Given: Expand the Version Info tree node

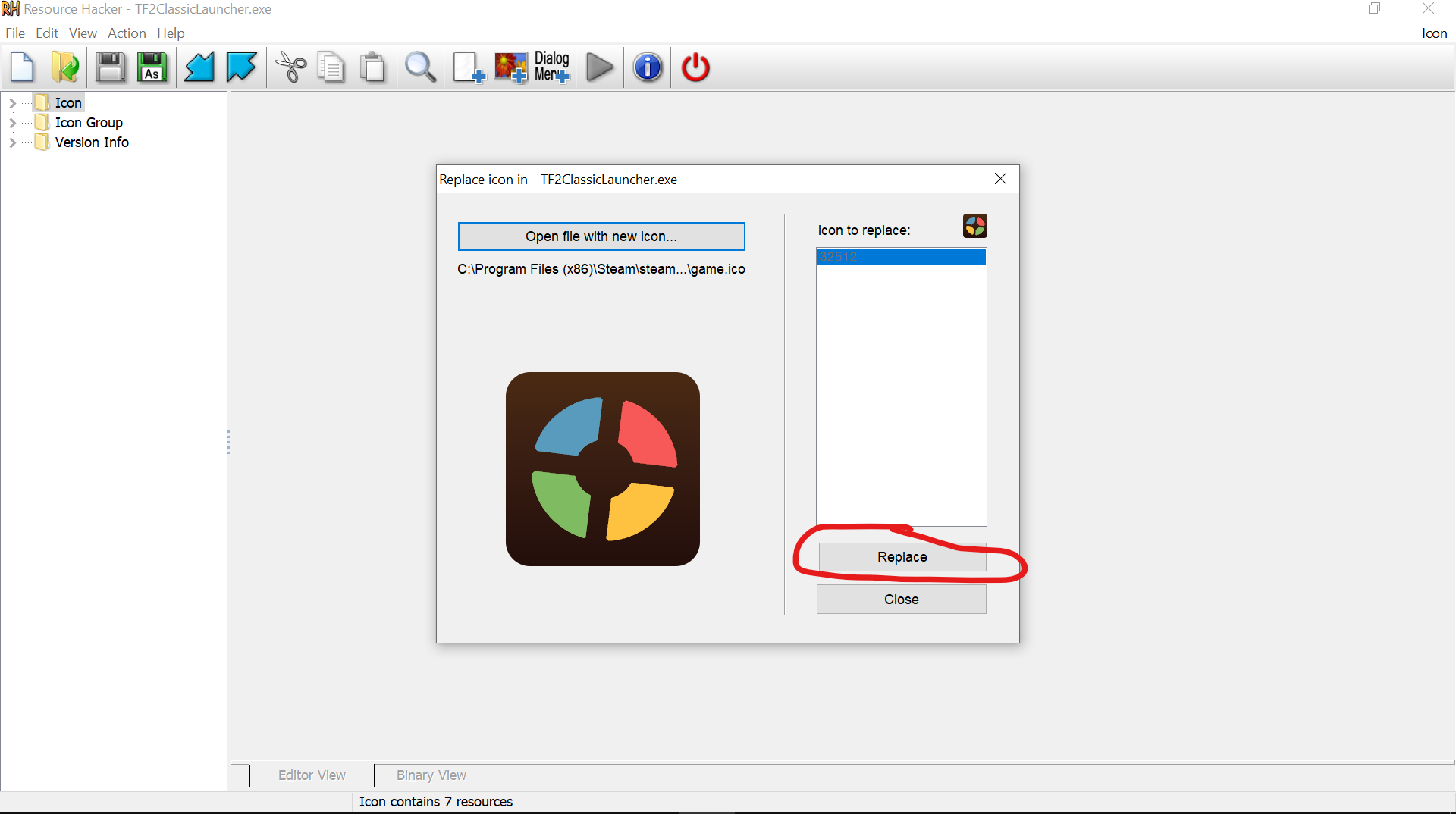Looking at the screenshot, I should tap(12, 142).
